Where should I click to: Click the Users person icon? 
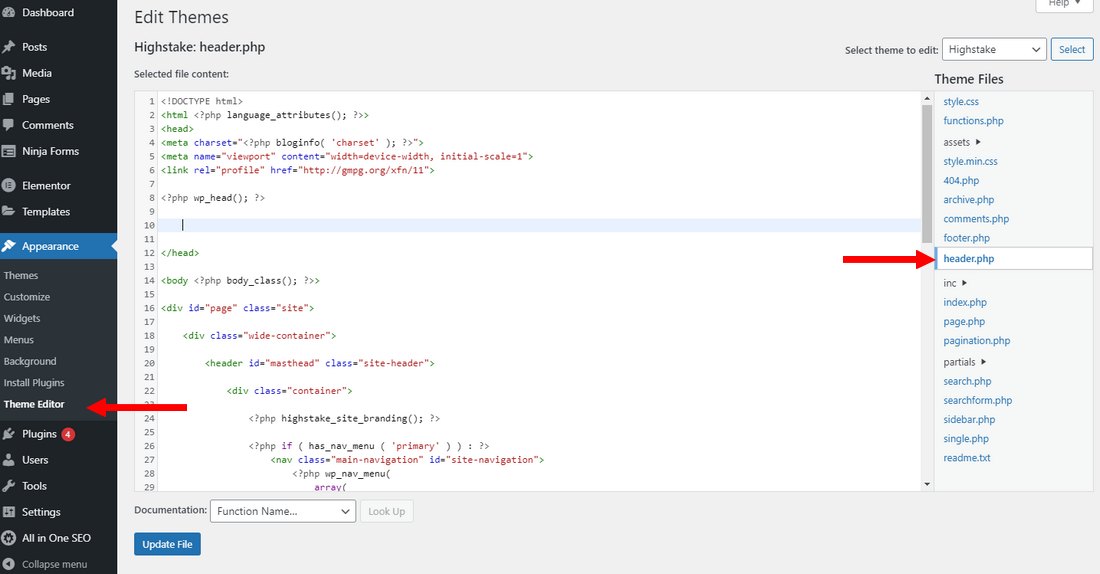point(9,460)
